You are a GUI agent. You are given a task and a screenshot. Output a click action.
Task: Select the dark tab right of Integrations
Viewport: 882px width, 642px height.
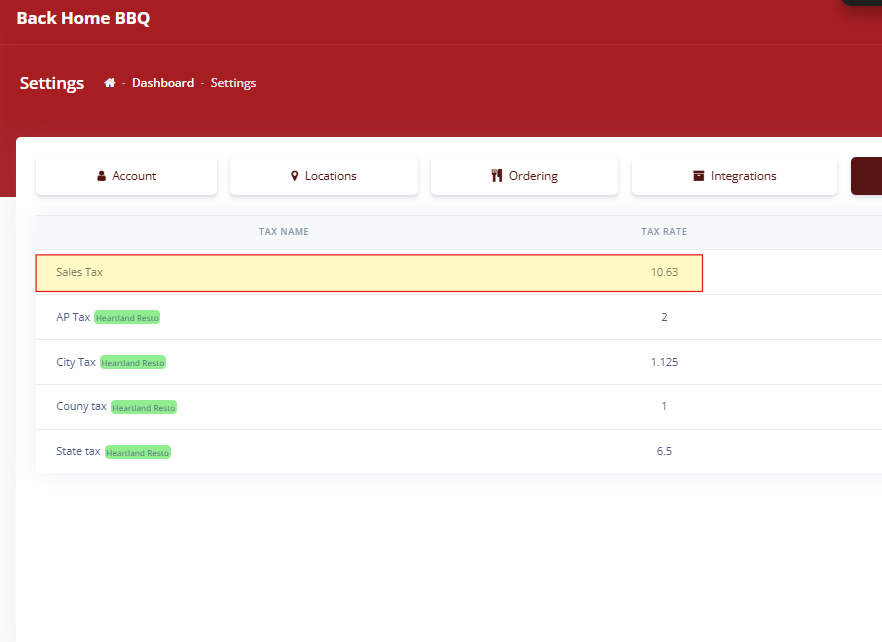(x=866, y=176)
